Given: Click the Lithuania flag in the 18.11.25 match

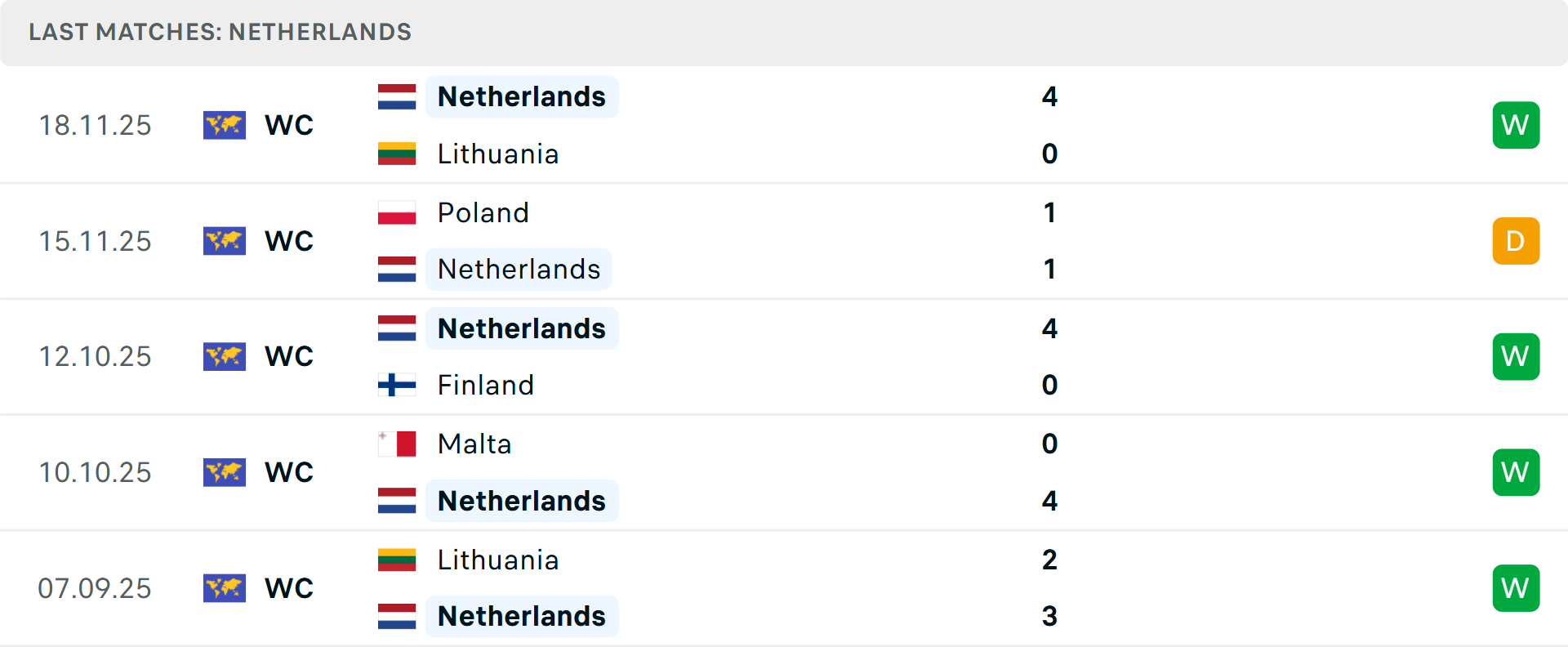Looking at the screenshot, I should pos(397,154).
